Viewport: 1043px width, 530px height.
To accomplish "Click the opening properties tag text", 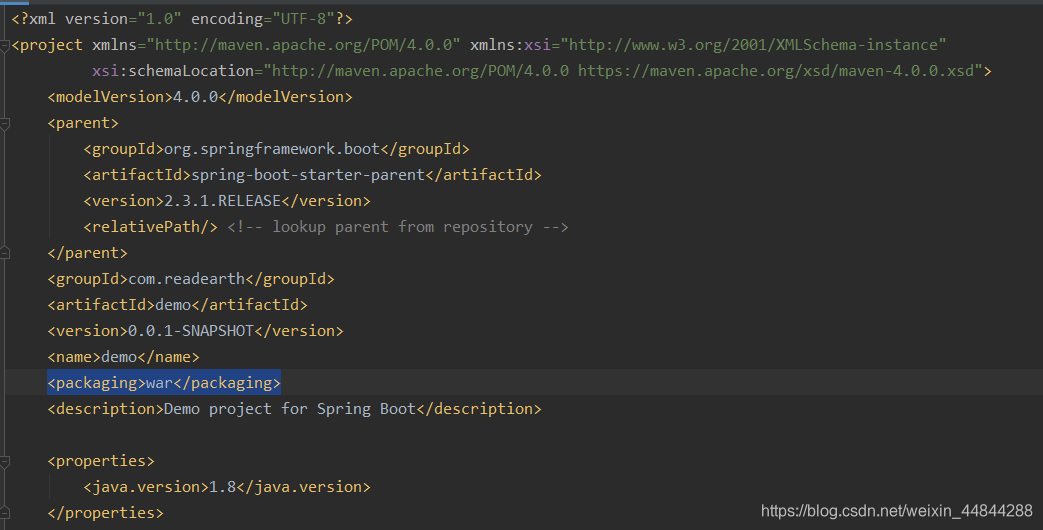I will point(100,461).
